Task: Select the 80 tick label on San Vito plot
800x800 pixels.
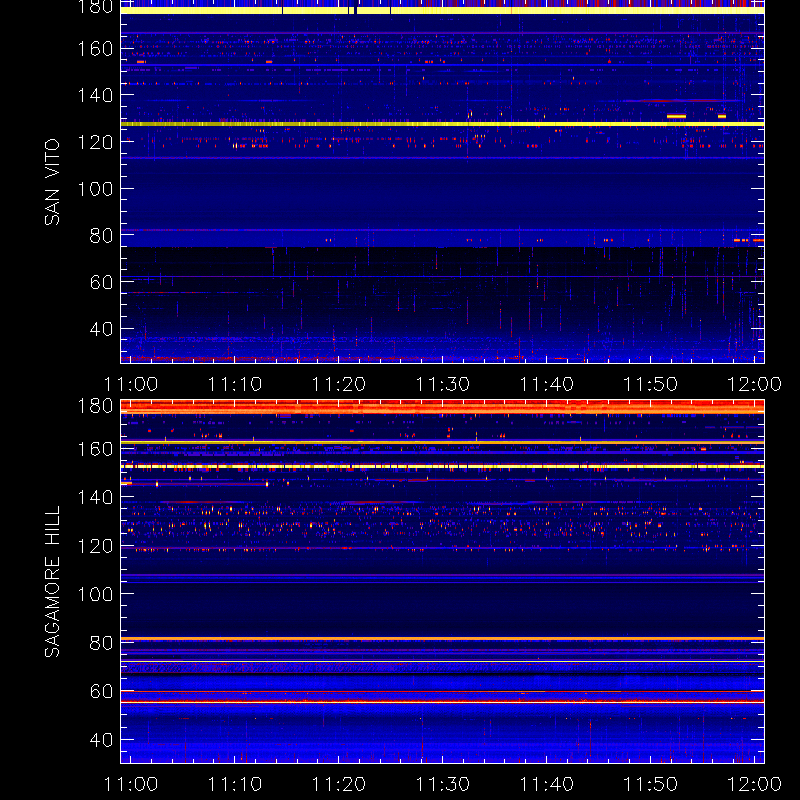Action: (101, 236)
